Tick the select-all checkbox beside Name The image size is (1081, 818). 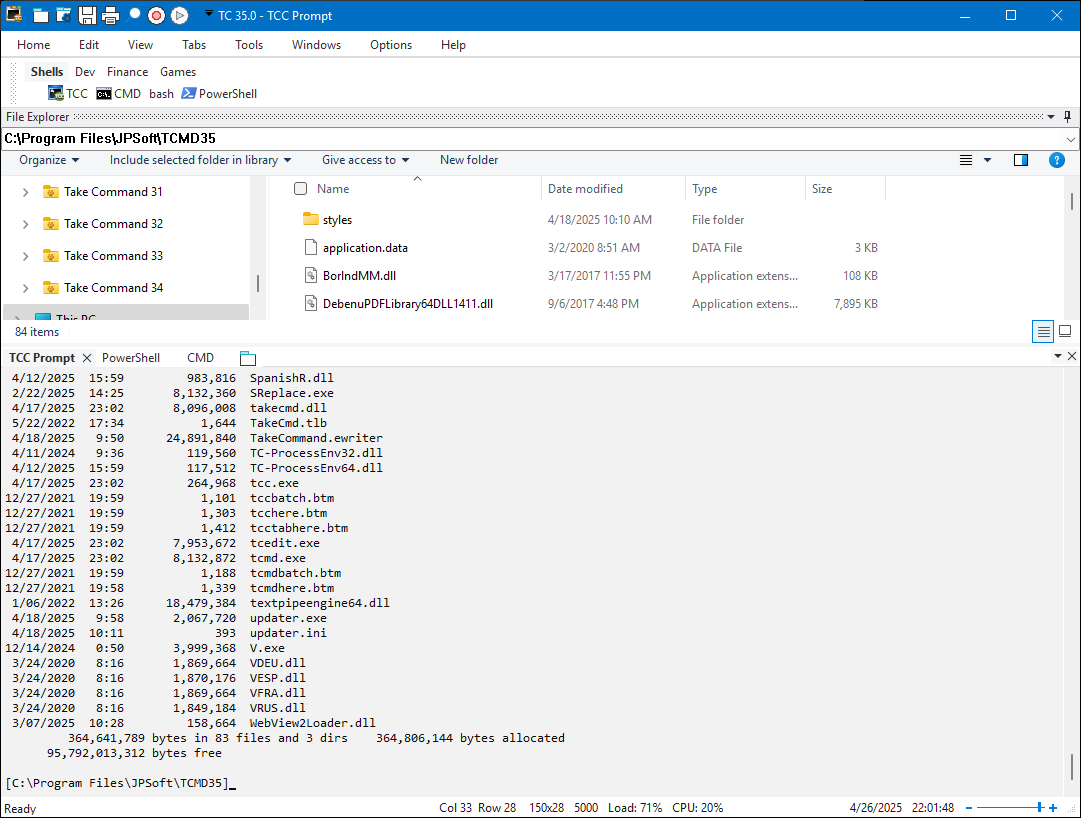(x=301, y=189)
